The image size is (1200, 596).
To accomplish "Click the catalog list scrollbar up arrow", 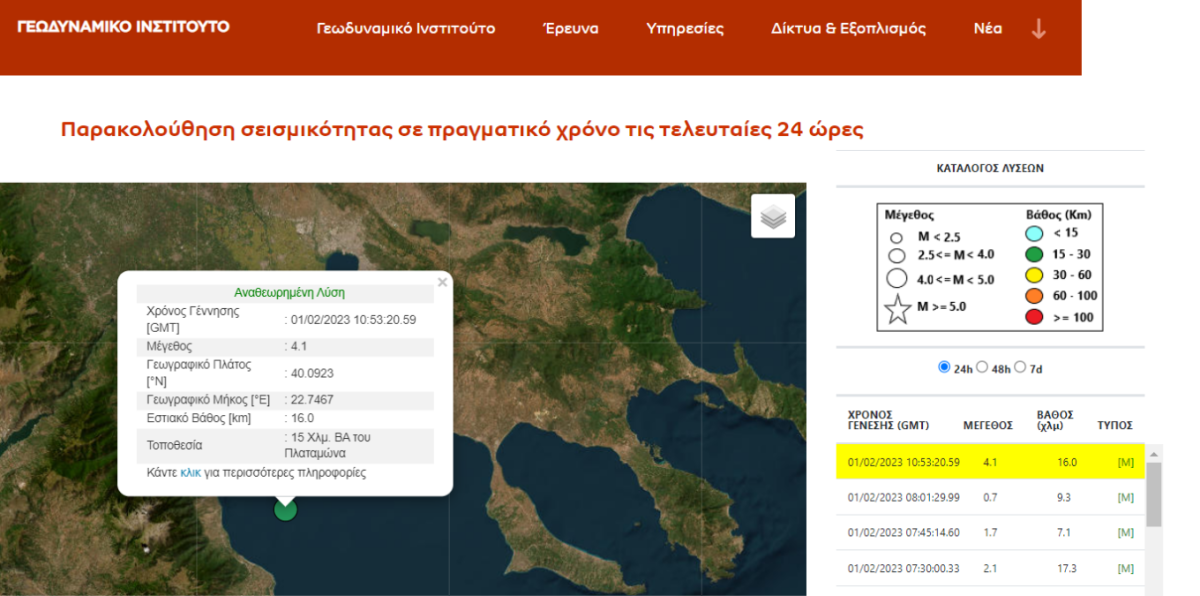I will 1154,454.
